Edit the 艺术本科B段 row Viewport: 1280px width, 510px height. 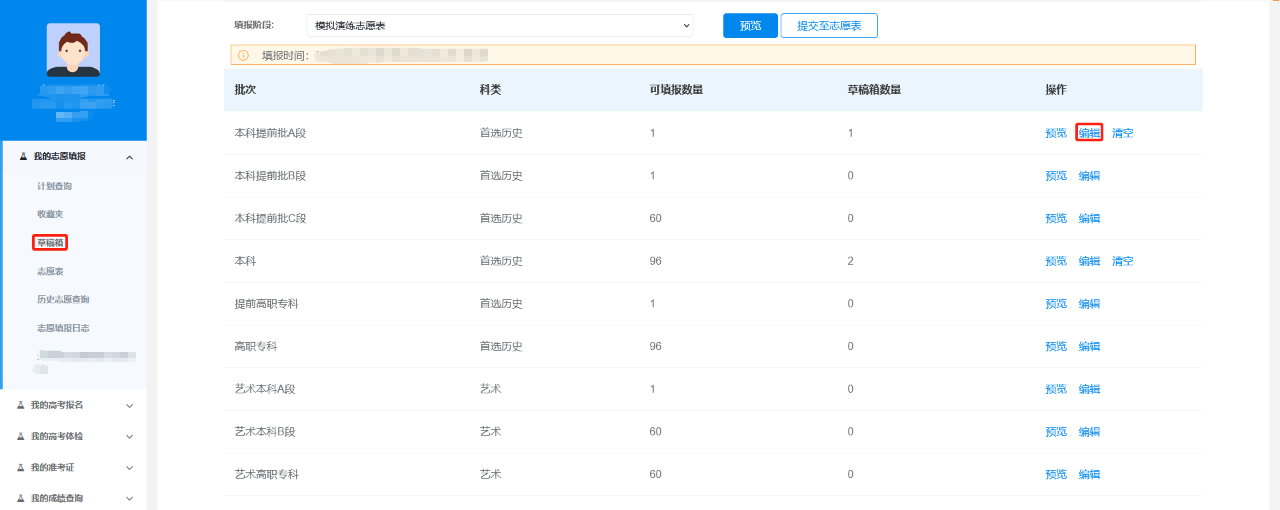1089,432
